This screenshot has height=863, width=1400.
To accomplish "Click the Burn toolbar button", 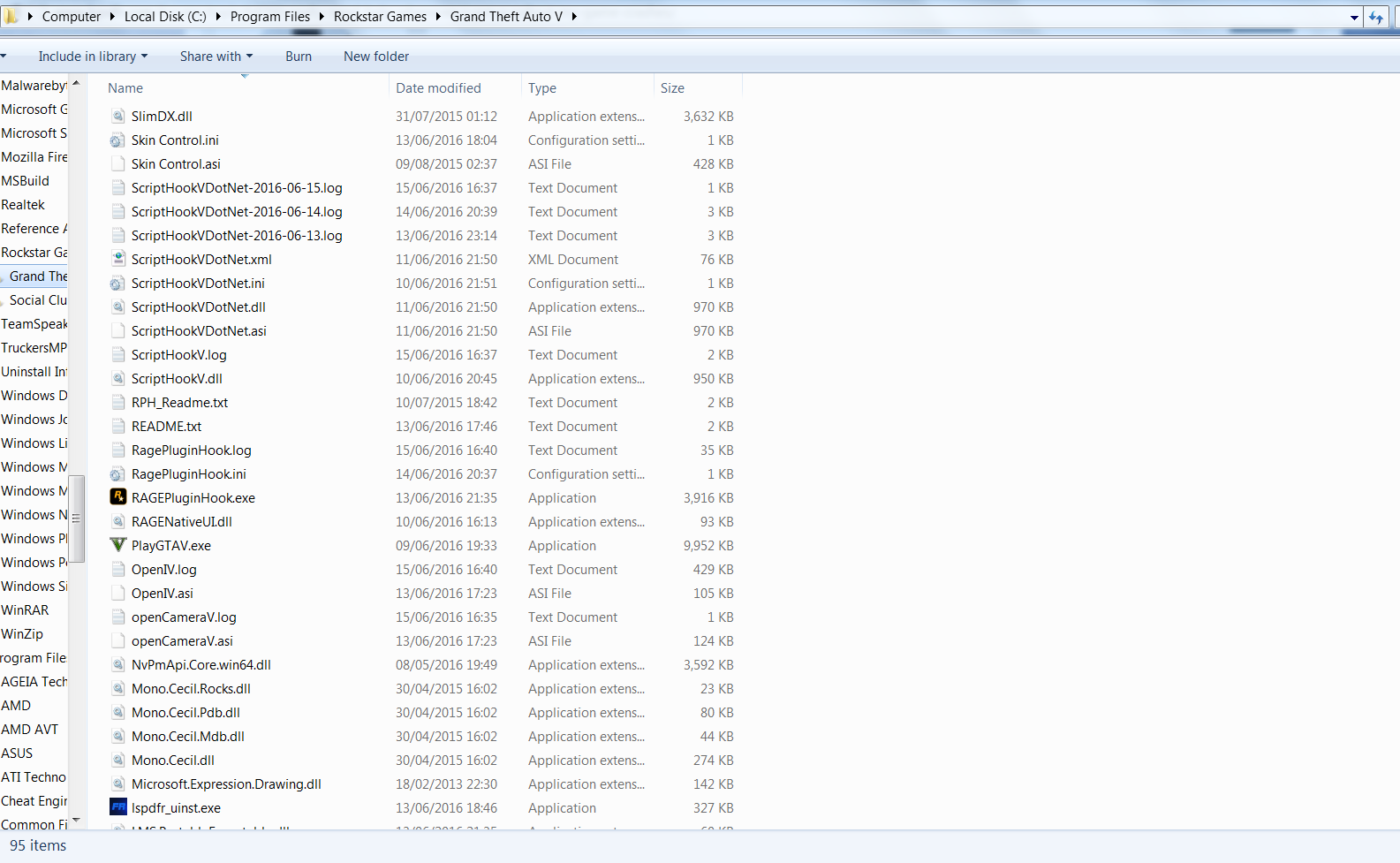I will tap(299, 57).
